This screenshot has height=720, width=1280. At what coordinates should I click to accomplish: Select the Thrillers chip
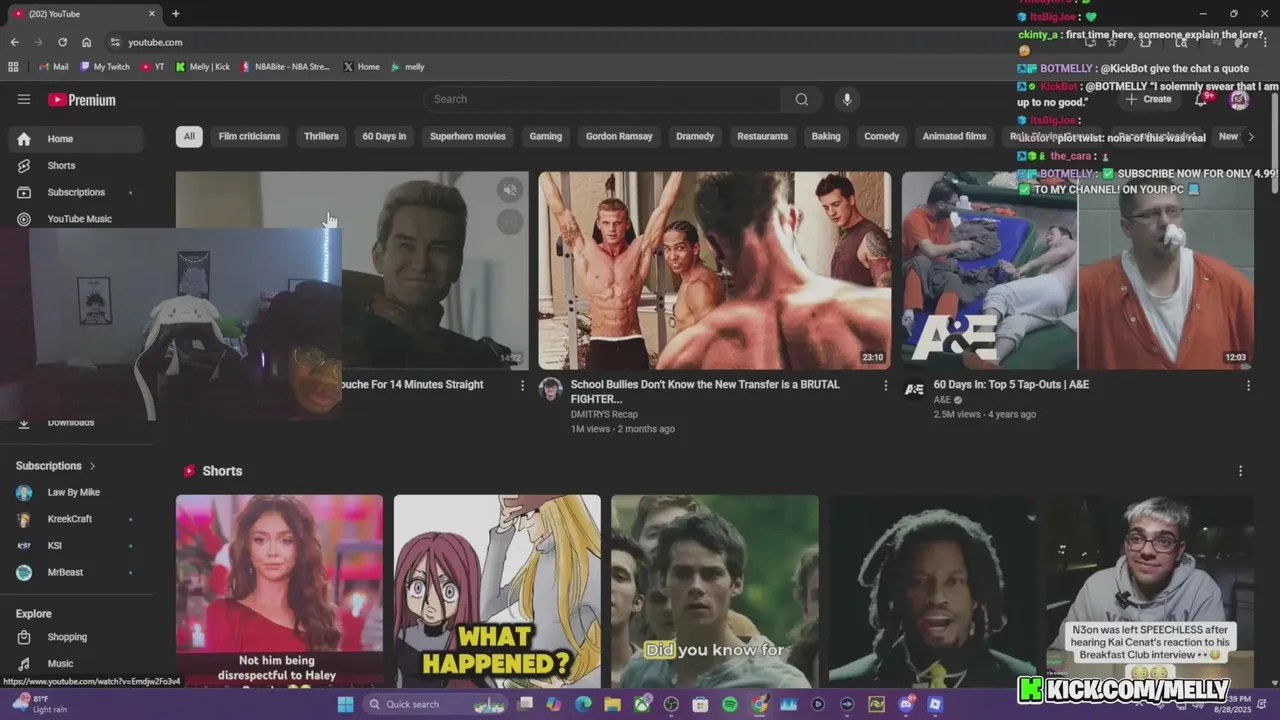(x=321, y=136)
